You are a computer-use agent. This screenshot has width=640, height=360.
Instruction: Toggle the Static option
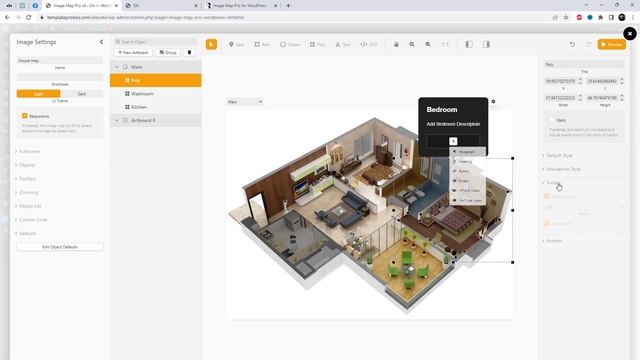click(x=552, y=120)
